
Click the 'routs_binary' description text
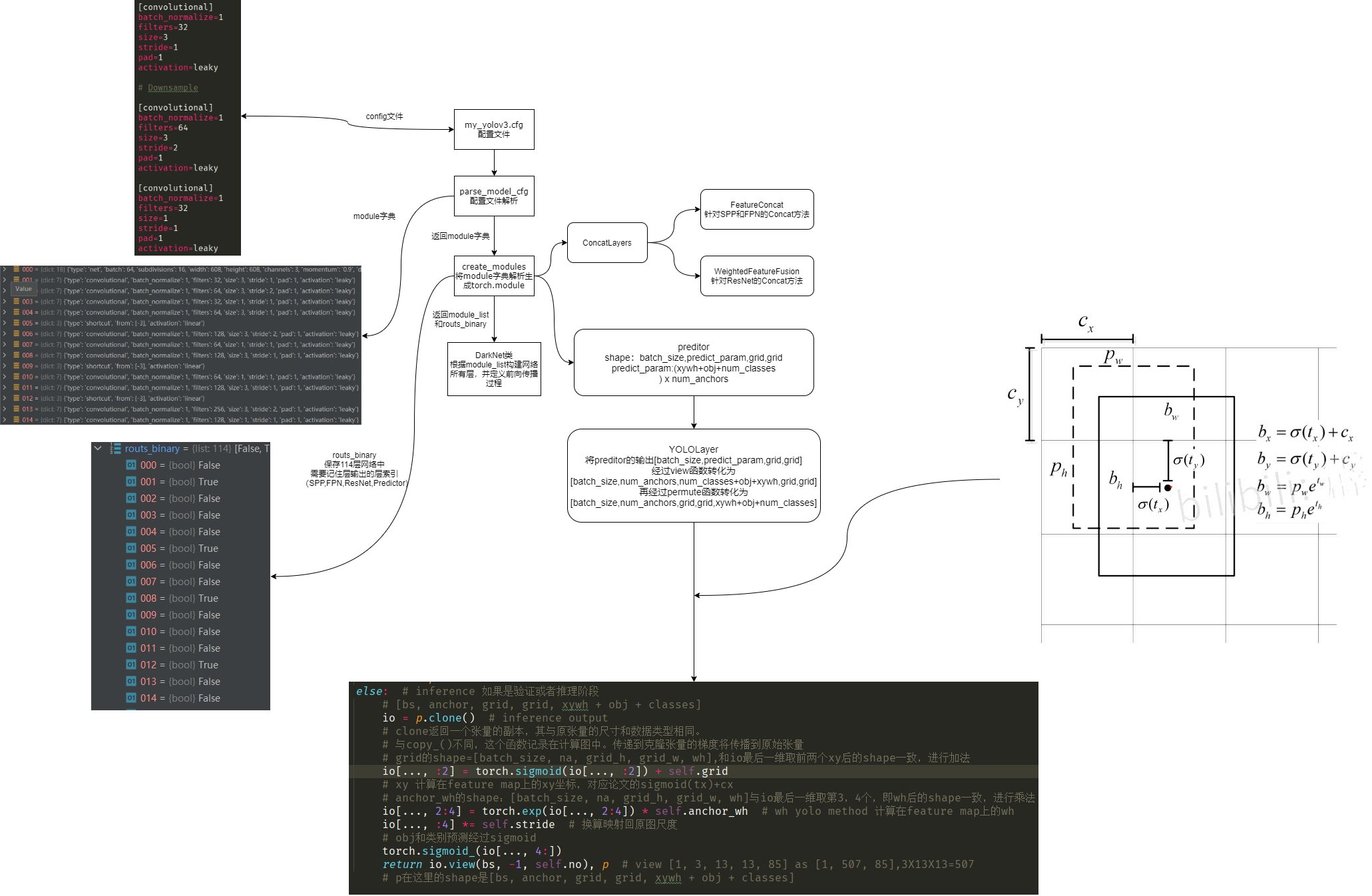pos(357,469)
